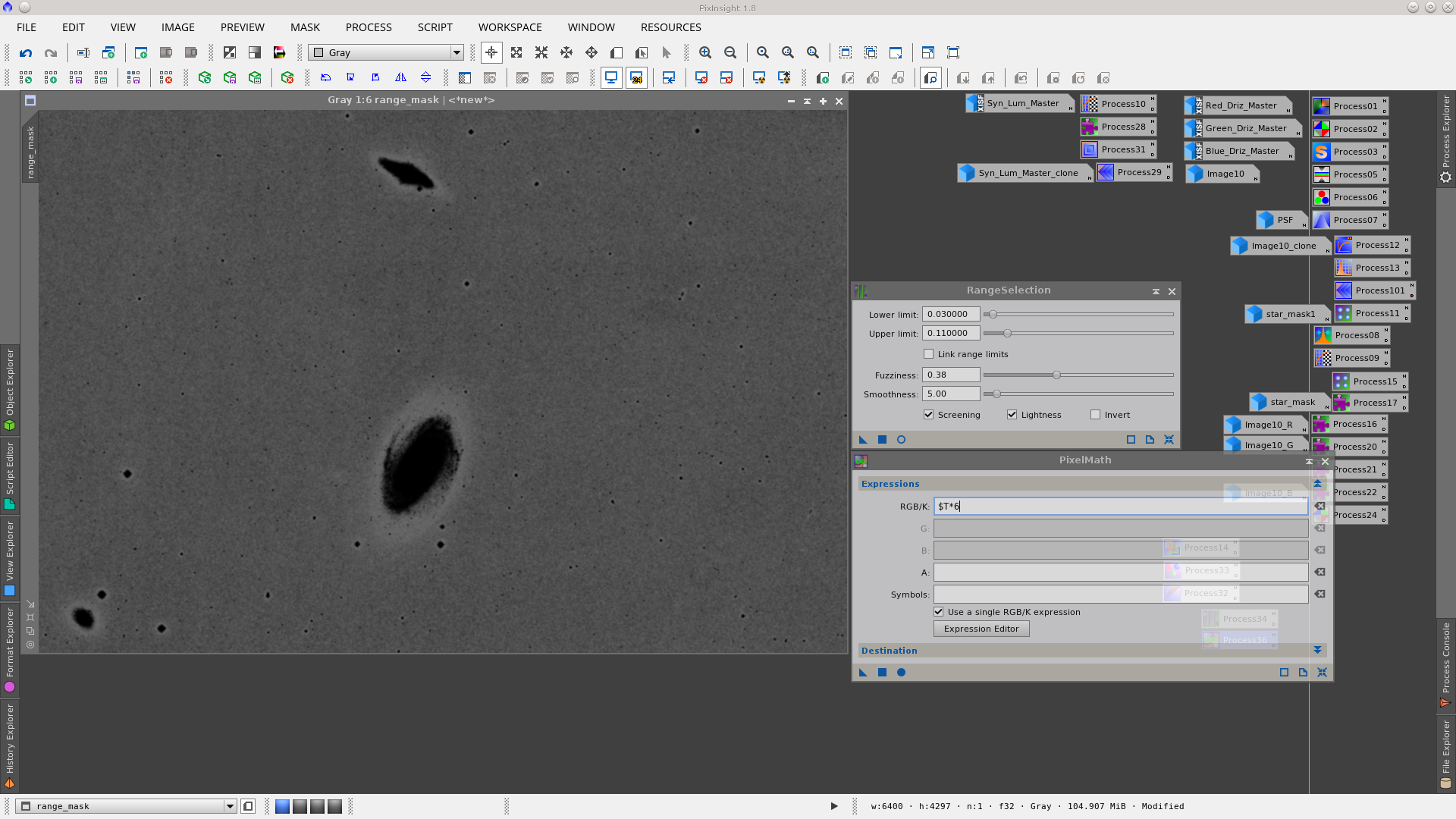
Task: Select the horizontal flip transform icon
Action: (401, 77)
